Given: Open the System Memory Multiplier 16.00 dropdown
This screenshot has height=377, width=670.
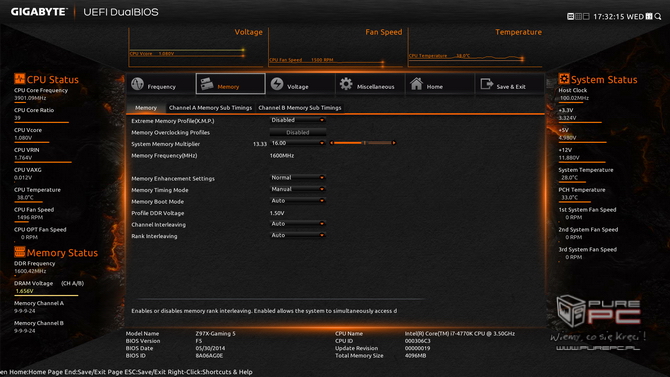Looking at the screenshot, I should (x=298, y=143).
